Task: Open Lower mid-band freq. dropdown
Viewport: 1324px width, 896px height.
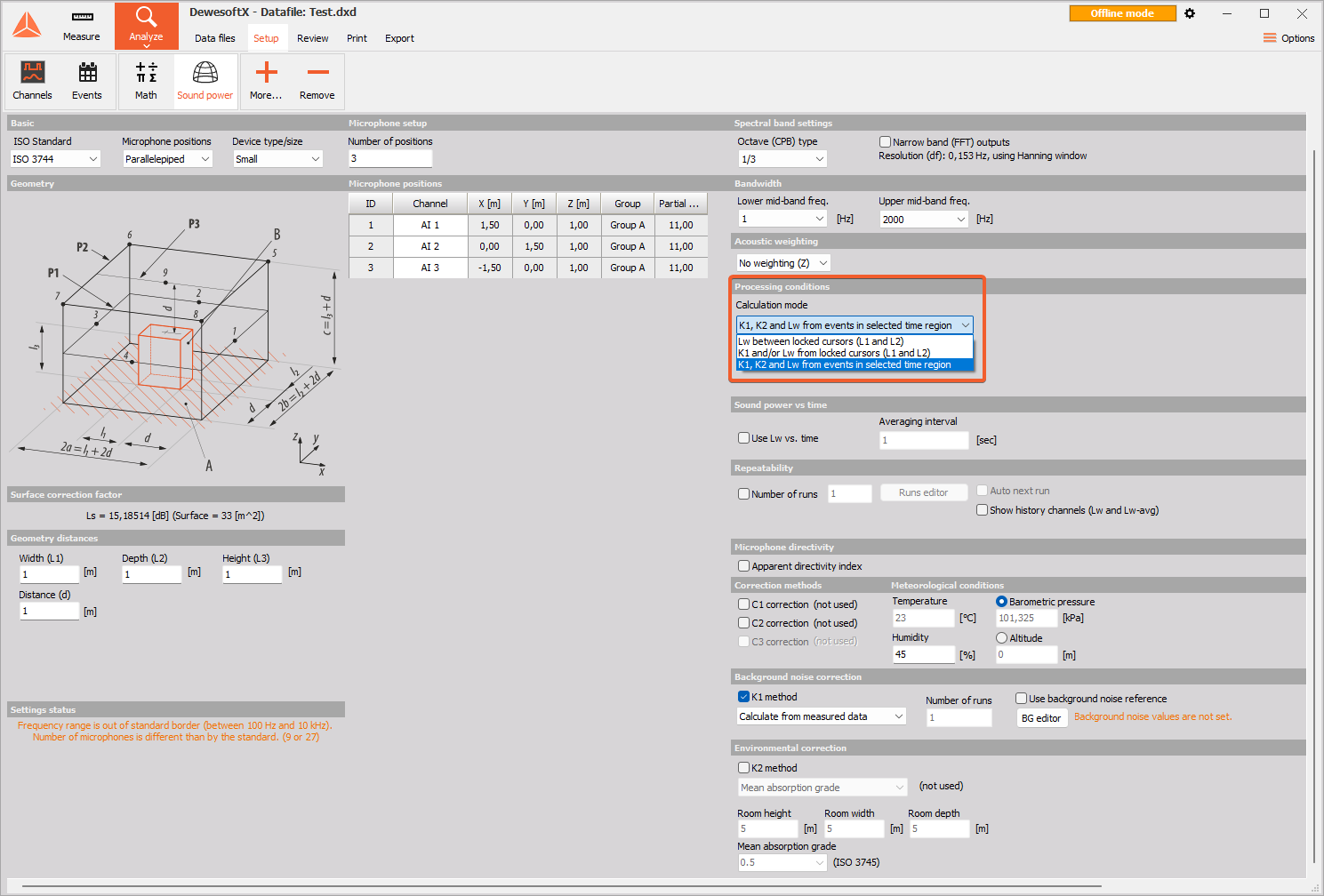Action: click(782, 219)
